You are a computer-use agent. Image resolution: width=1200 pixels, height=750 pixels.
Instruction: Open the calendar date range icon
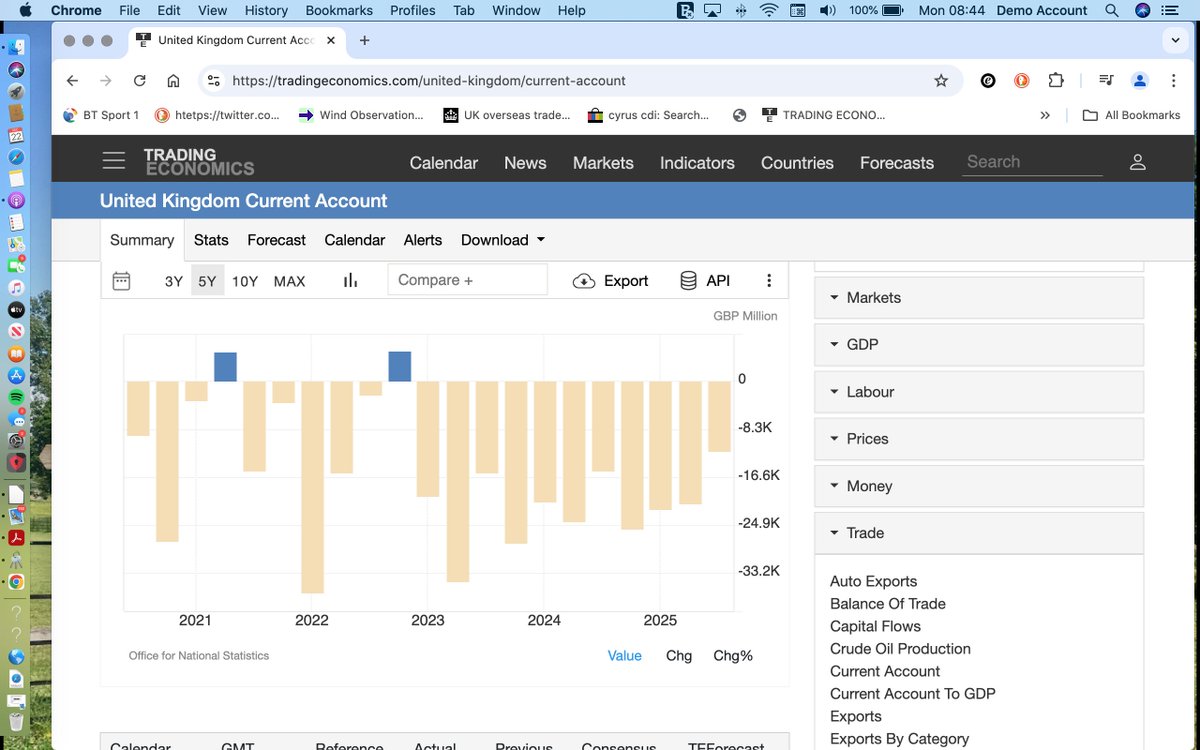tap(121, 281)
